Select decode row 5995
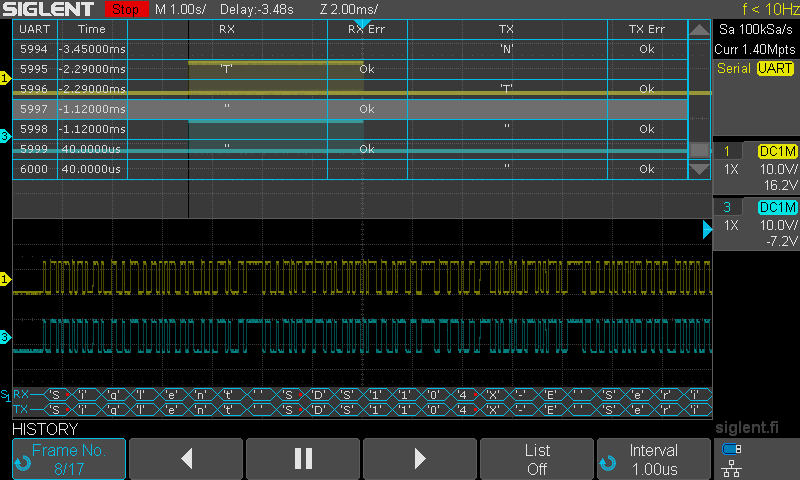 coord(350,69)
